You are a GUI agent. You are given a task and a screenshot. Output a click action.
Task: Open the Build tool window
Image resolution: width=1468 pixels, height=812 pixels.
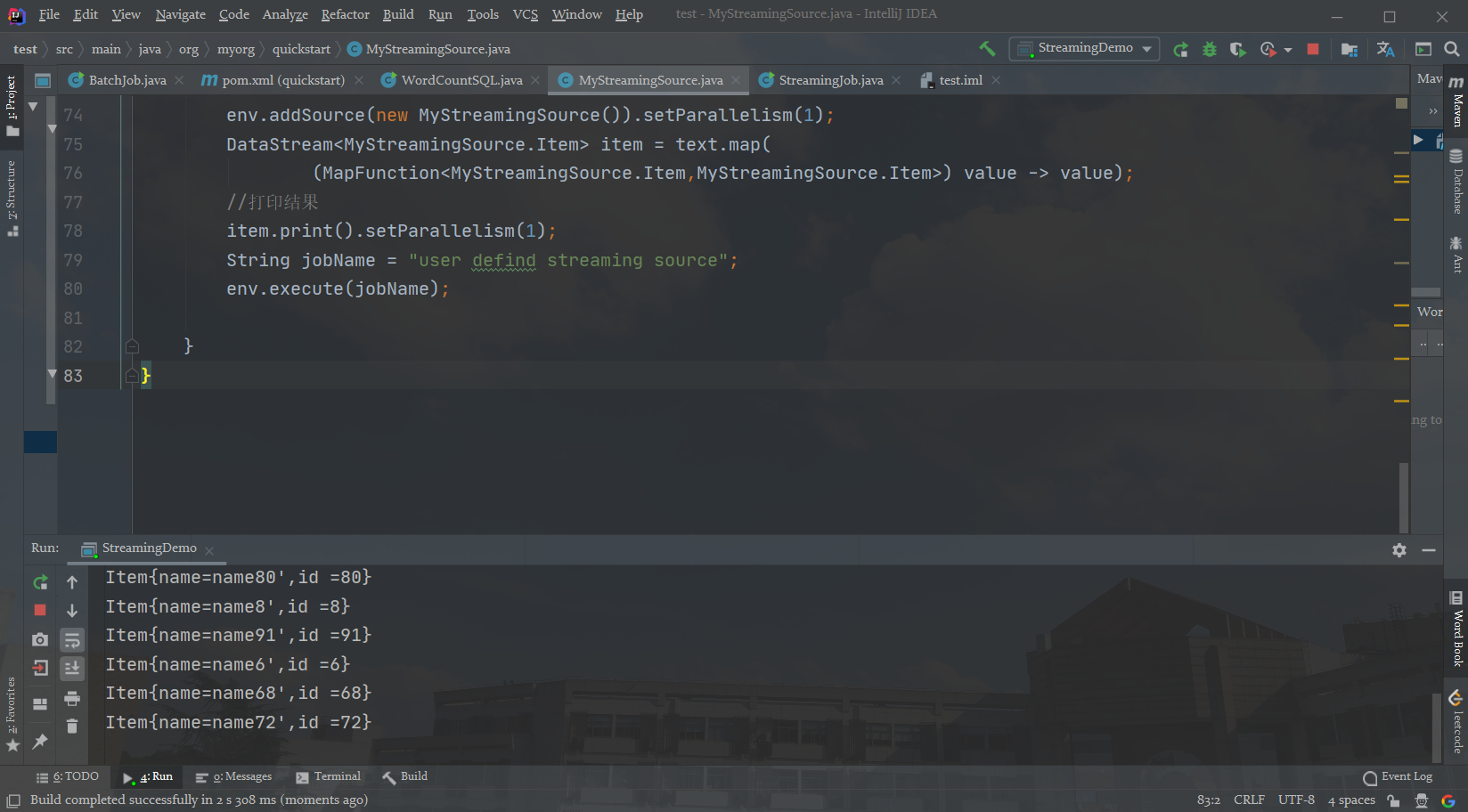(x=405, y=776)
